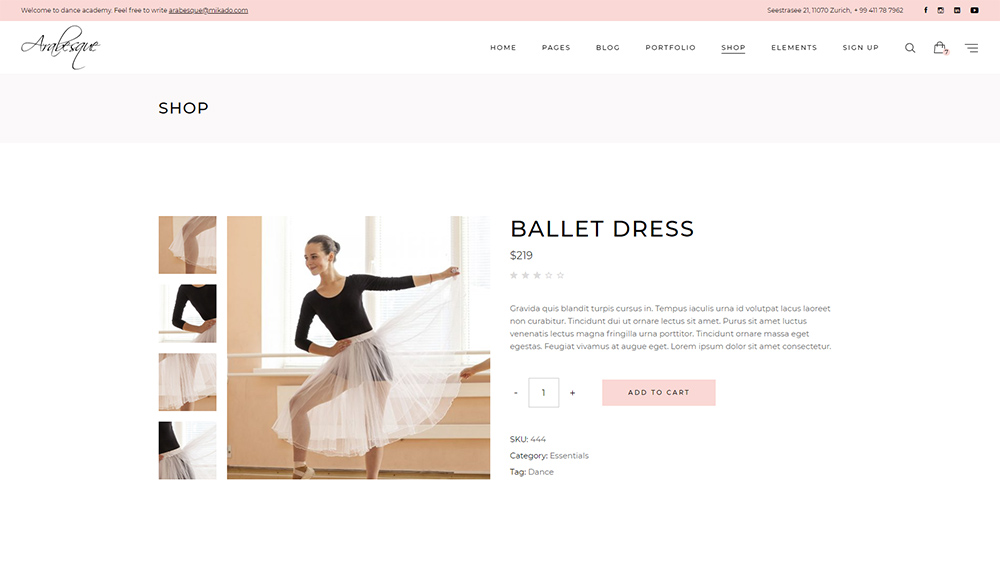The image size is (1000, 563).
Task: Click the Essentials category link
Action: (569, 456)
